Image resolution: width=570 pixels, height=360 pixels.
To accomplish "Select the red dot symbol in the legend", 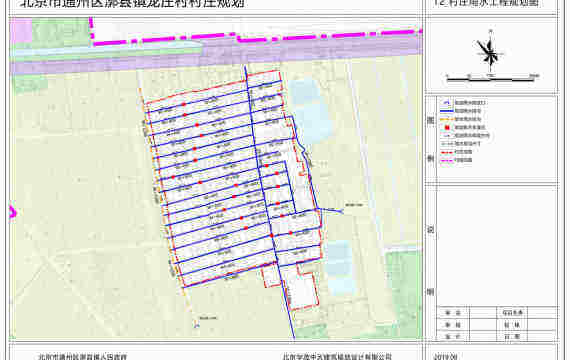I will (447, 127).
